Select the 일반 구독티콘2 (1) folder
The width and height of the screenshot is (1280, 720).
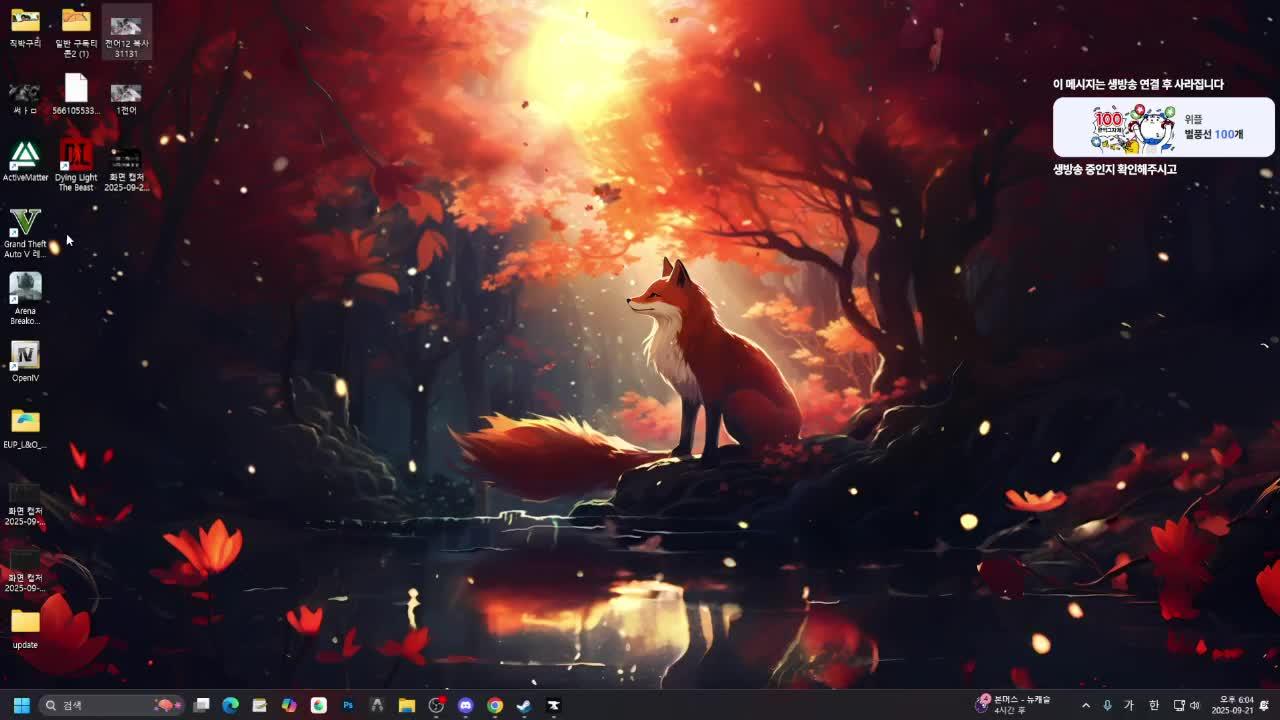coord(76,33)
